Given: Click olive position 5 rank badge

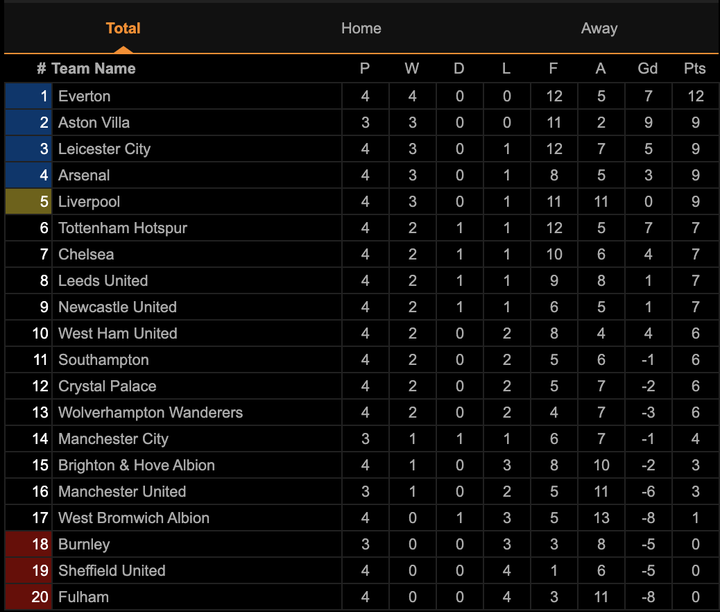Looking at the screenshot, I should click(x=28, y=202).
